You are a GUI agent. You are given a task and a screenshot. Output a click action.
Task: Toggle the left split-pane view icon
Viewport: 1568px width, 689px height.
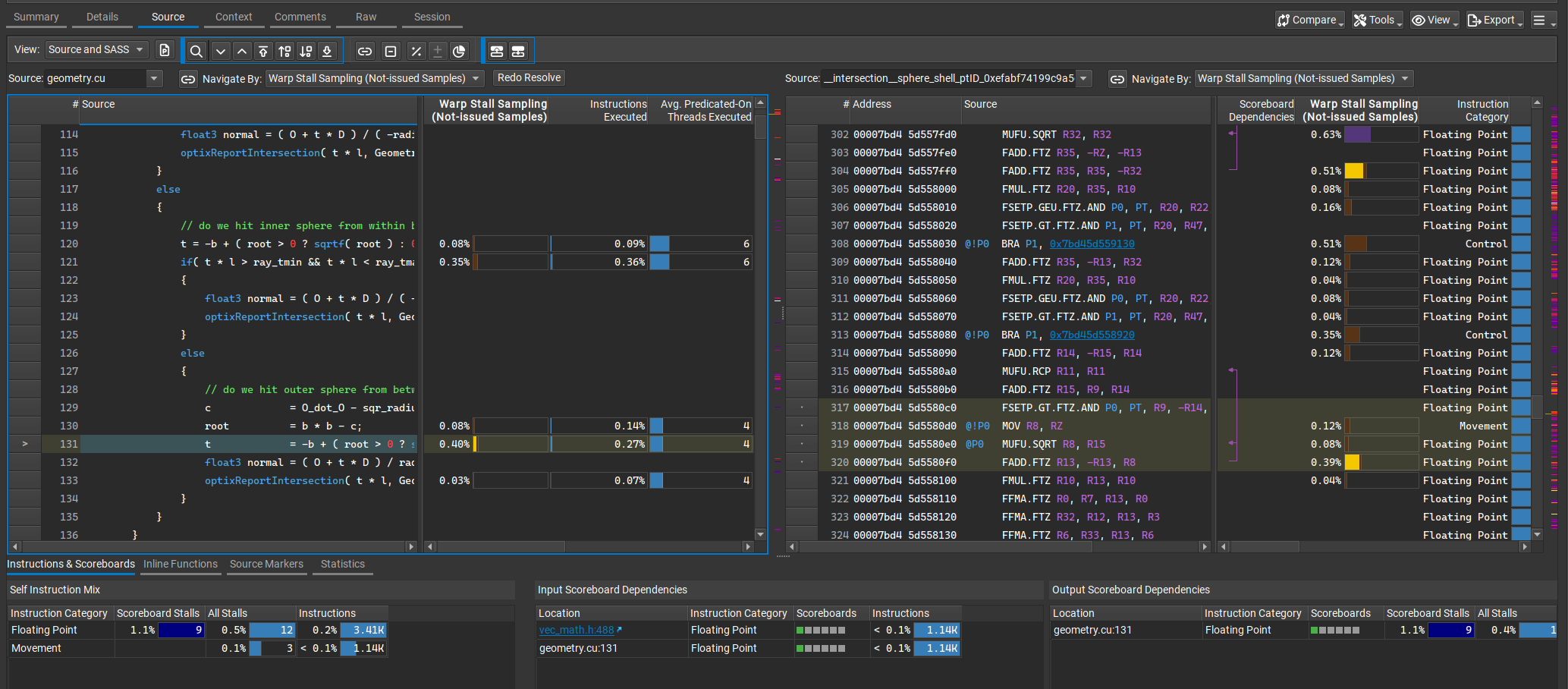496,50
